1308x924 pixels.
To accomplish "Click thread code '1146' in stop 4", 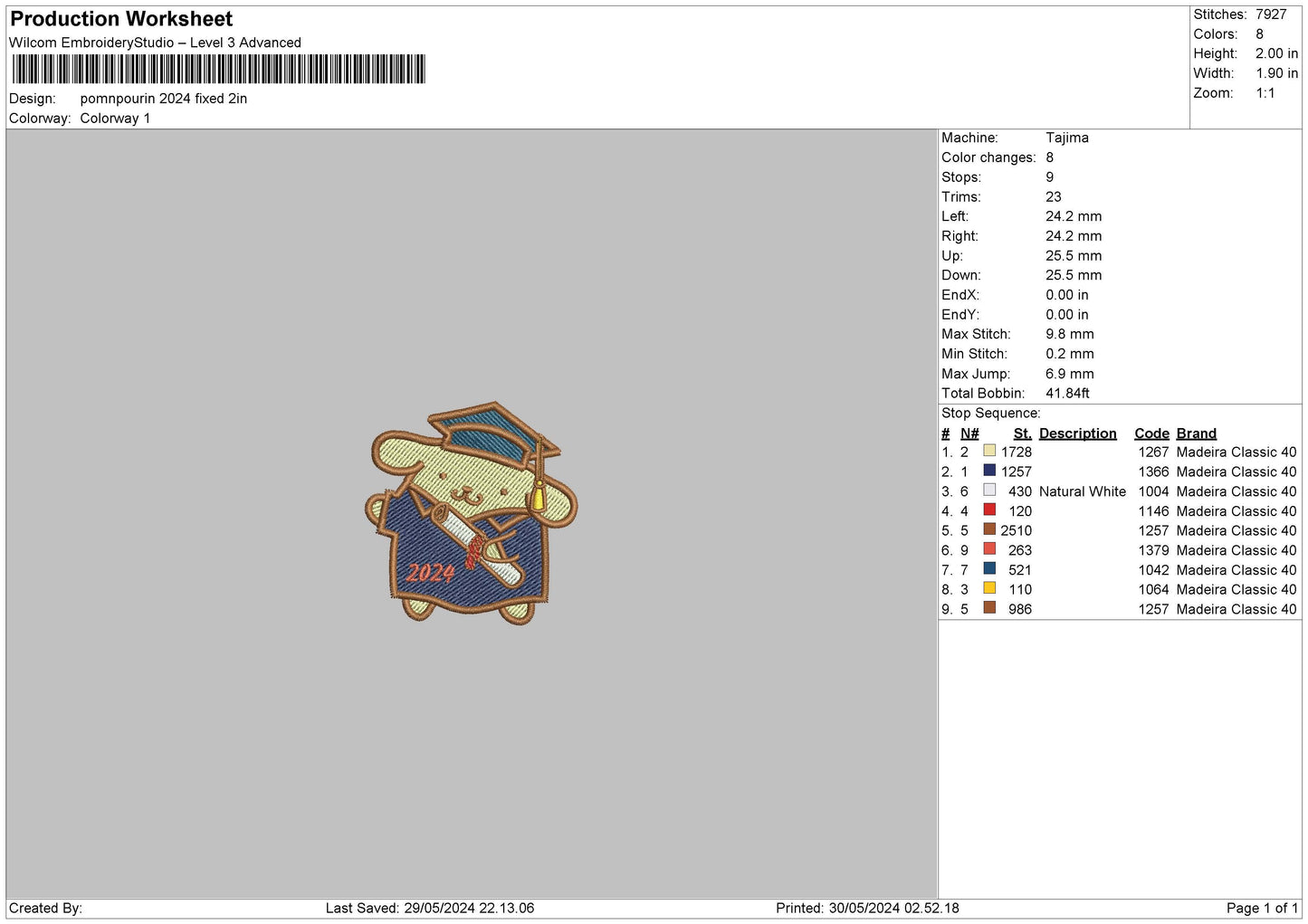I will 1154,510.
